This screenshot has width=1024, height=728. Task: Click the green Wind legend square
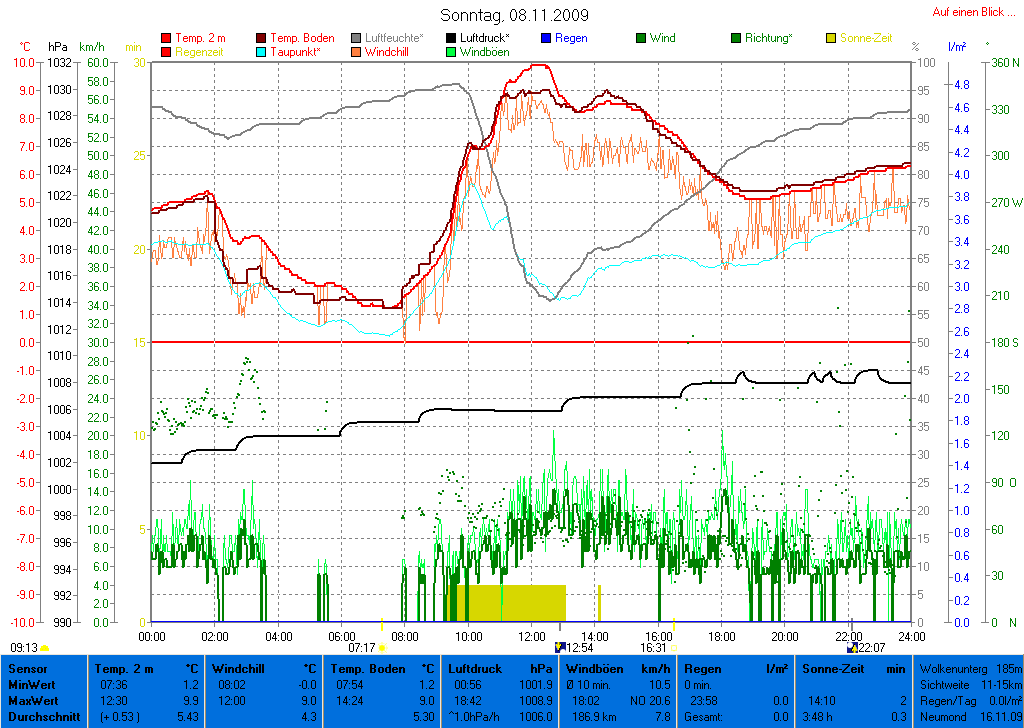641,38
